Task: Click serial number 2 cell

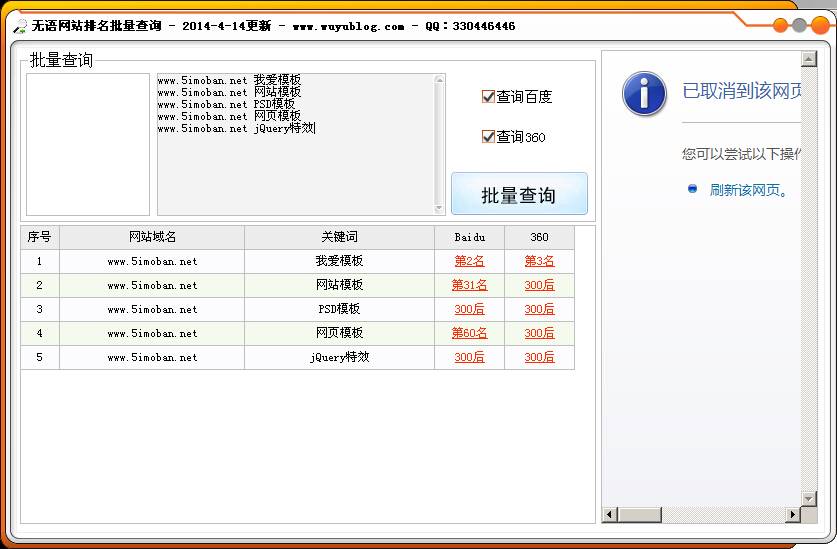Action: point(40,285)
